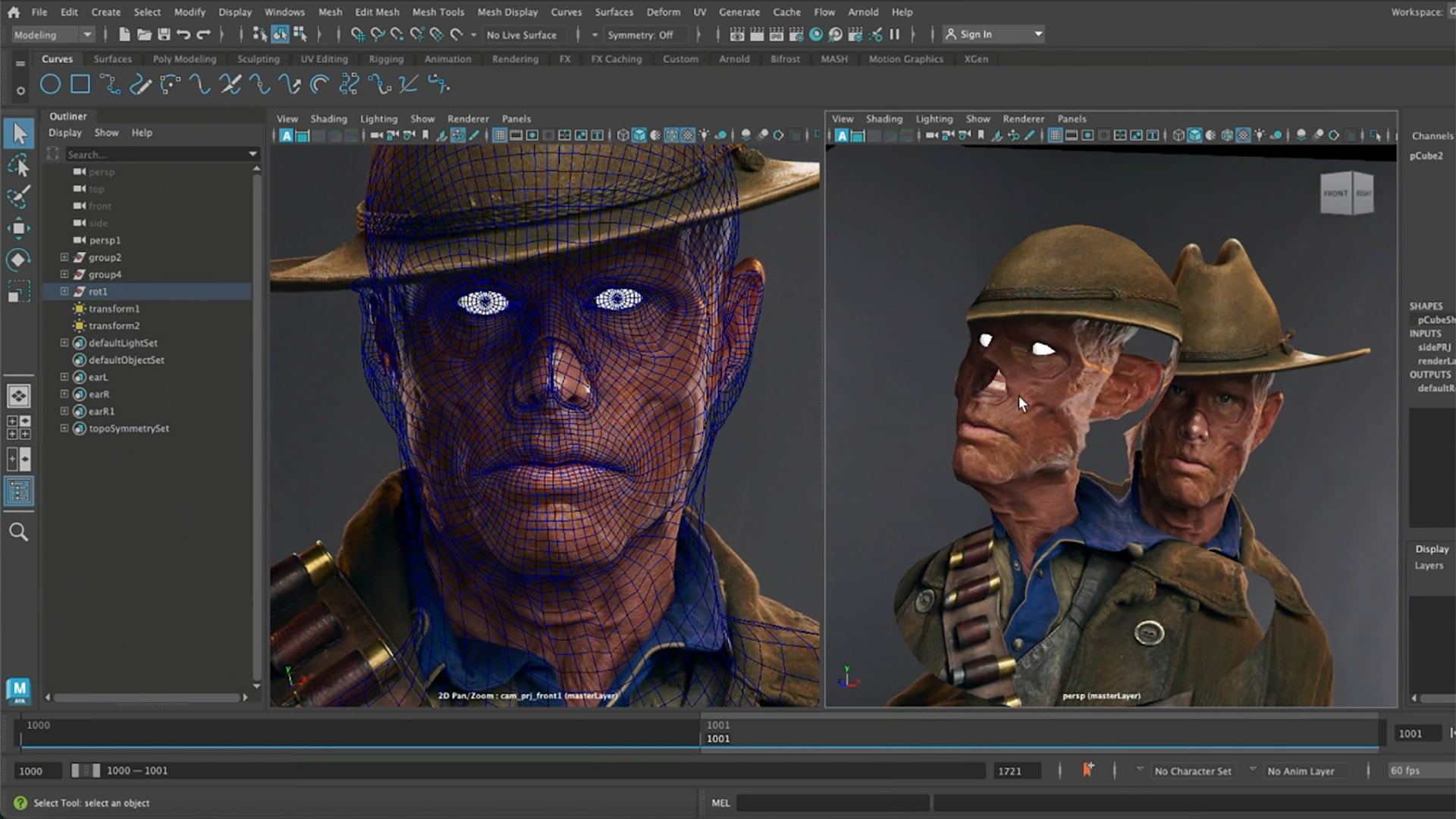Open the Mesh Tools menu

tap(438, 12)
